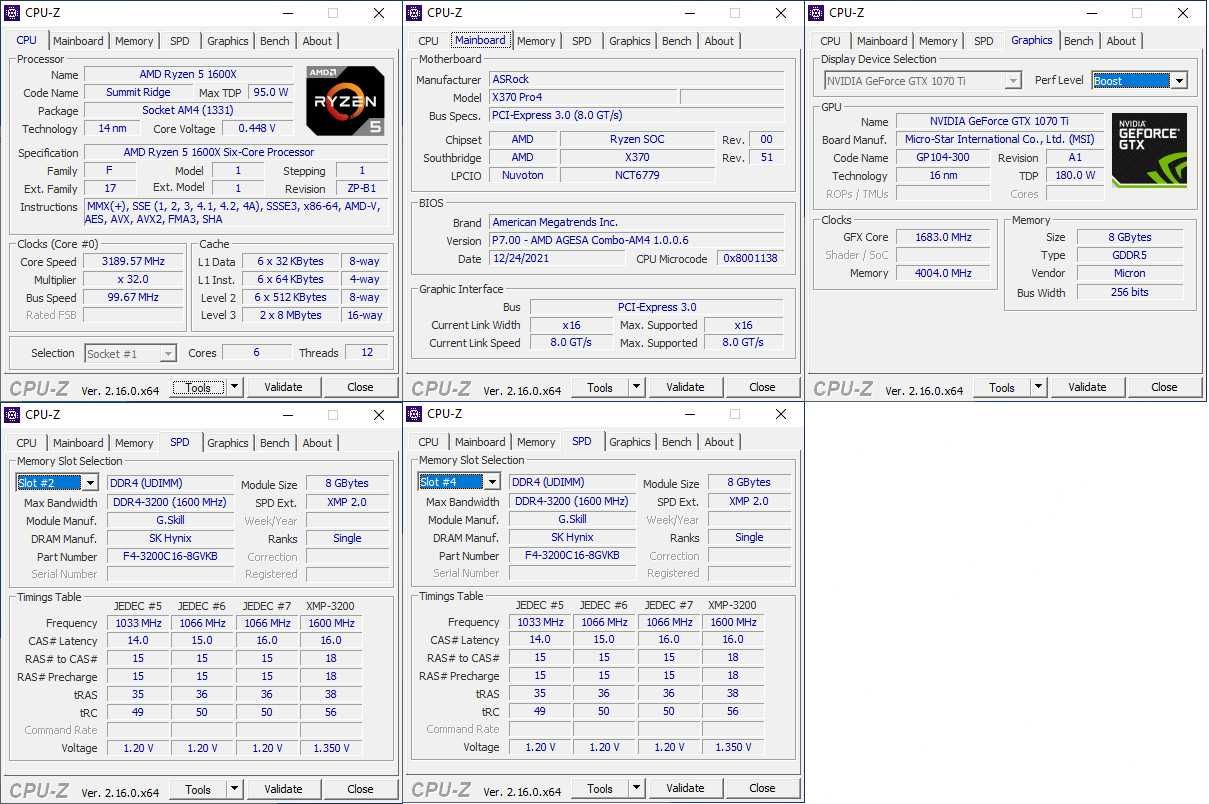Image resolution: width=1209 pixels, height=804 pixels.
Task: Click the ASRock manufacturer value
Action: pos(637,80)
